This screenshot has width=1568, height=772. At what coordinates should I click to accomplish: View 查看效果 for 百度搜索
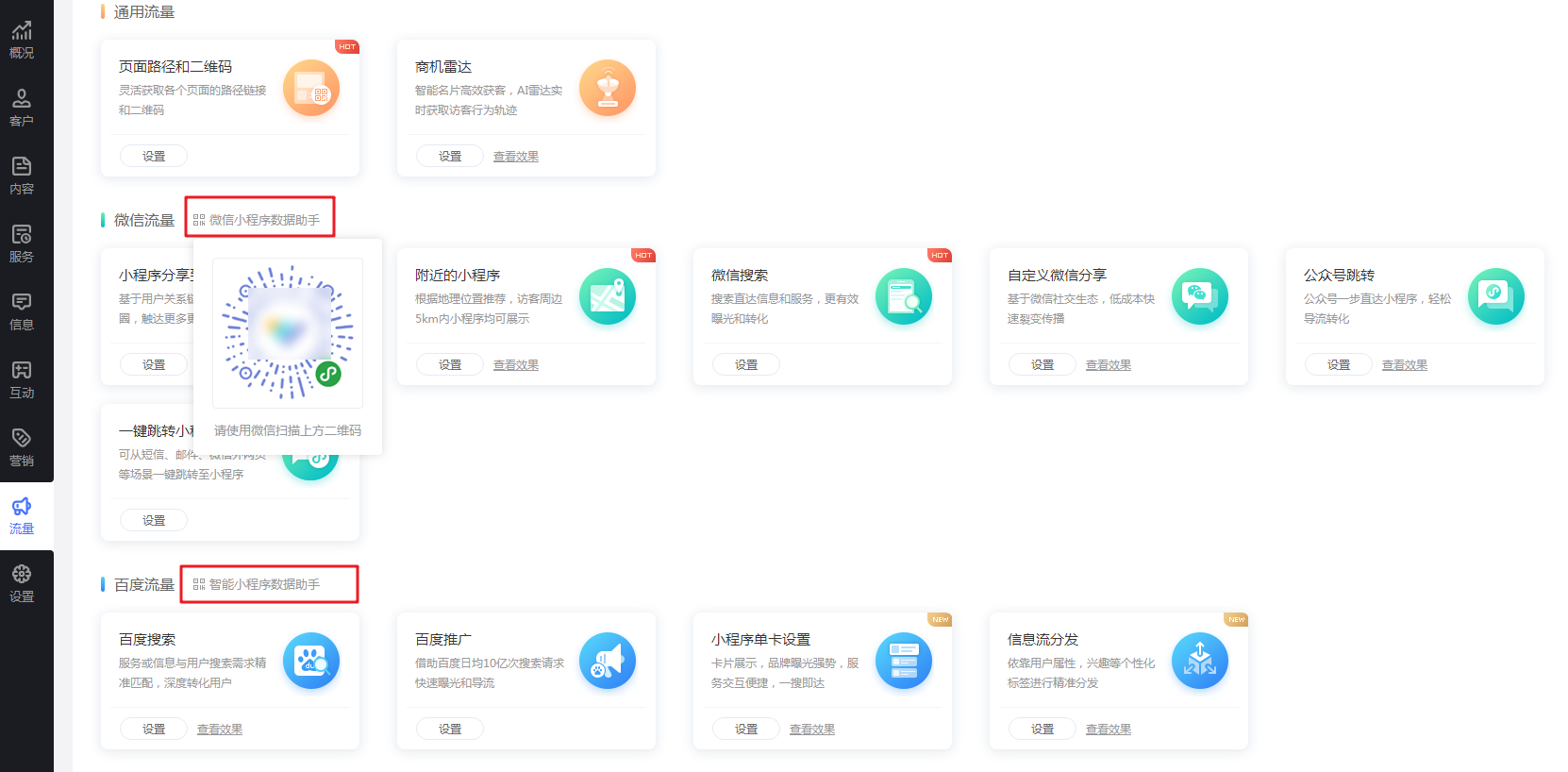tap(220, 730)
